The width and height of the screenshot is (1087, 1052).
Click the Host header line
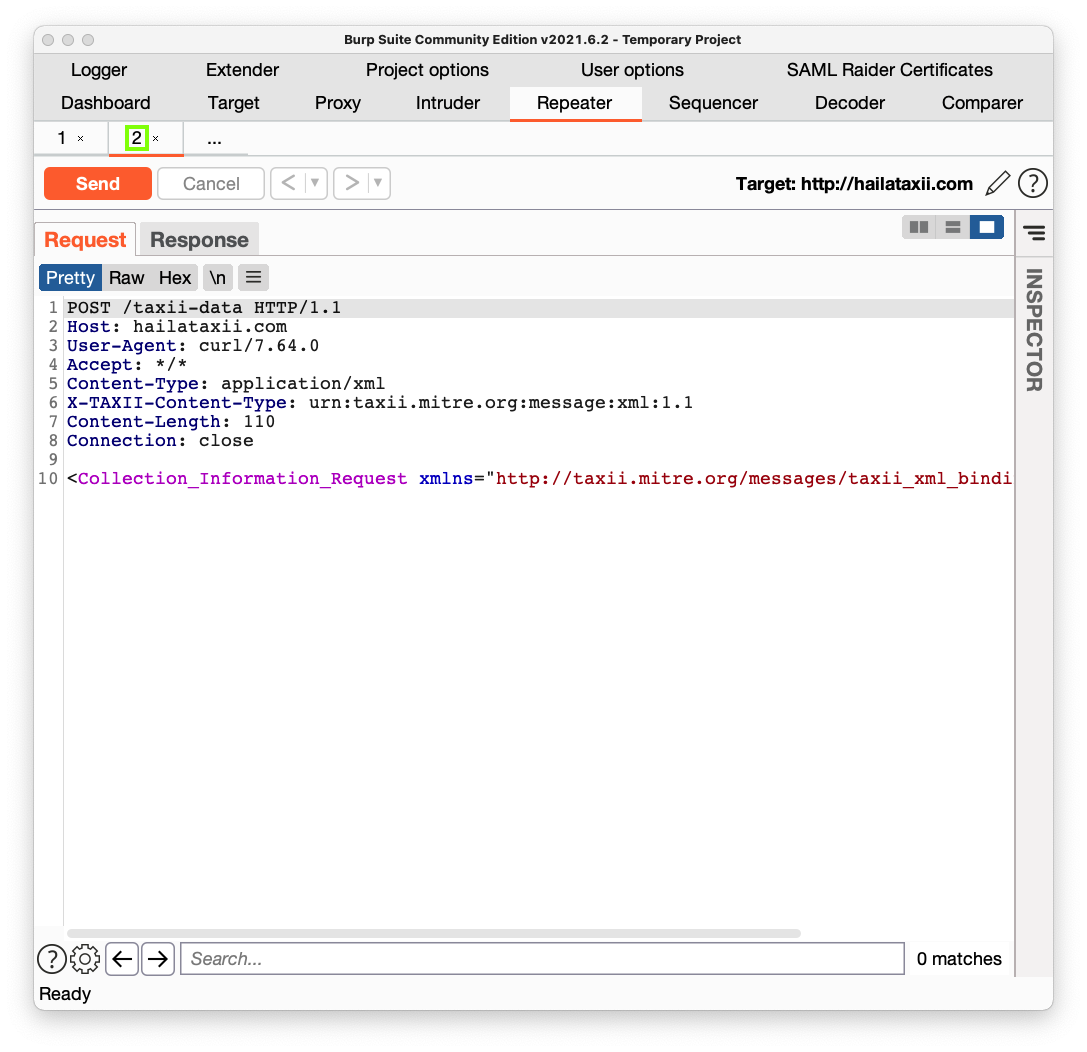click(177, 327)
